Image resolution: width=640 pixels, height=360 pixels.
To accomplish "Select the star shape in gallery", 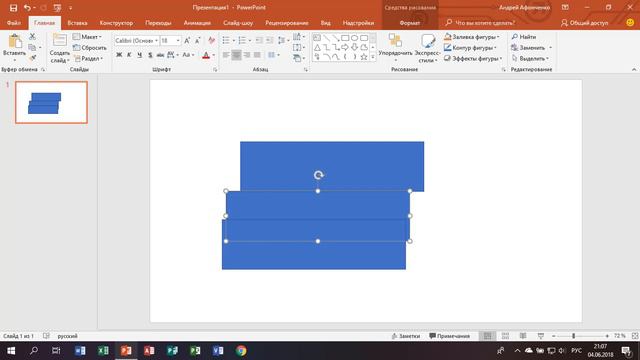I will coord(364,57).
